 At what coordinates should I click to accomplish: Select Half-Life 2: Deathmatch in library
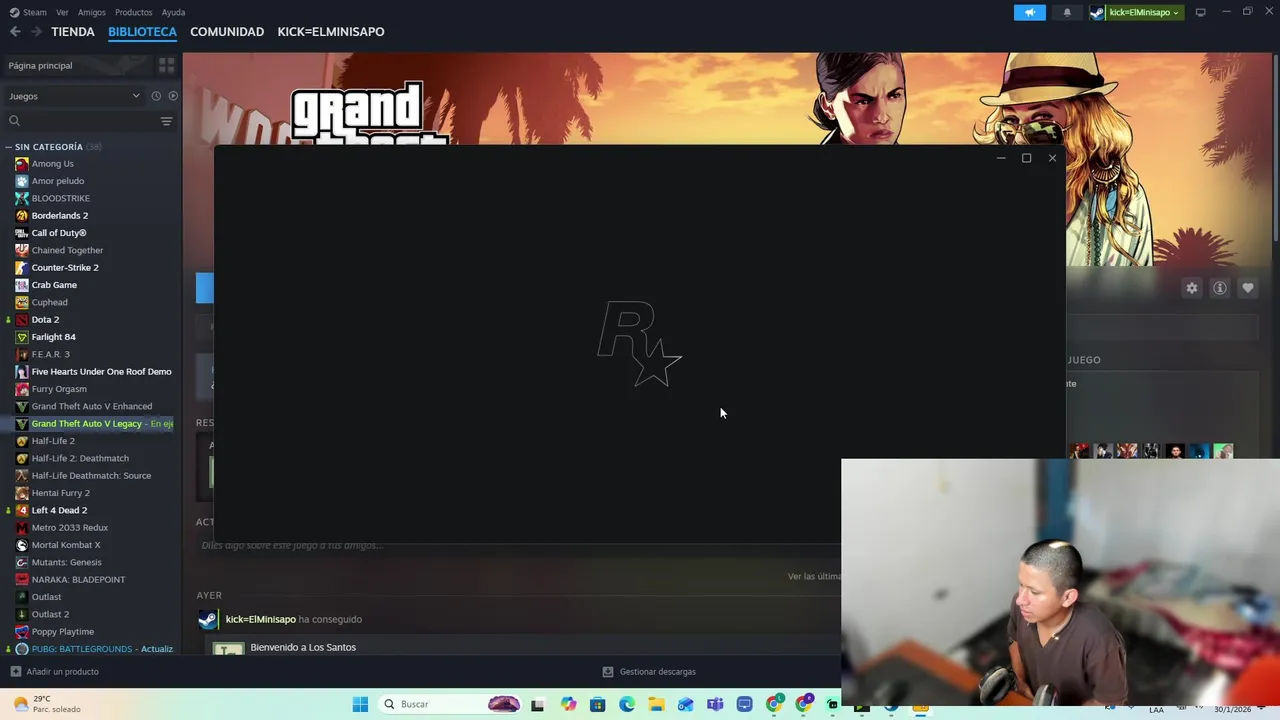80,458
